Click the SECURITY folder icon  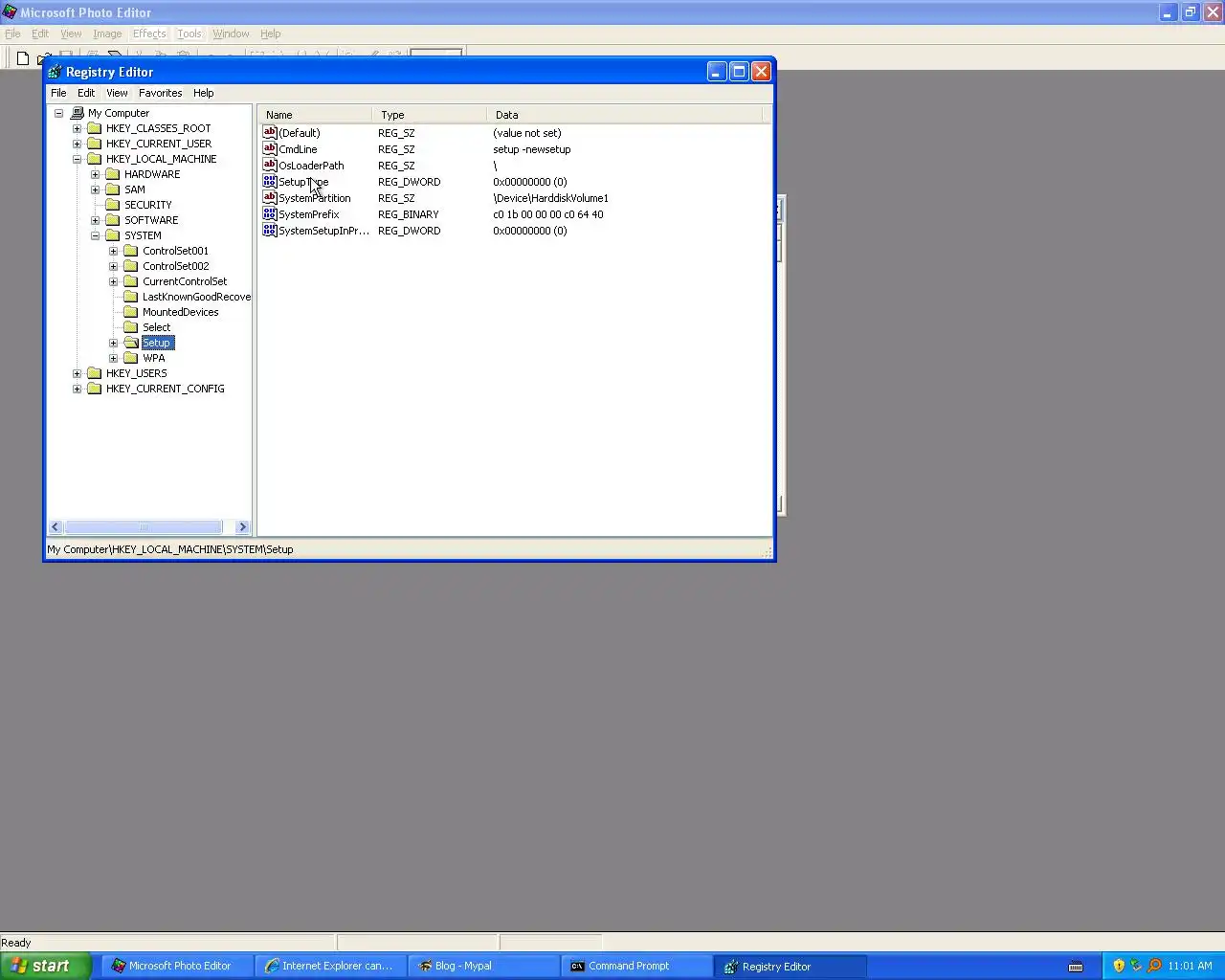(x=113, y=205)
